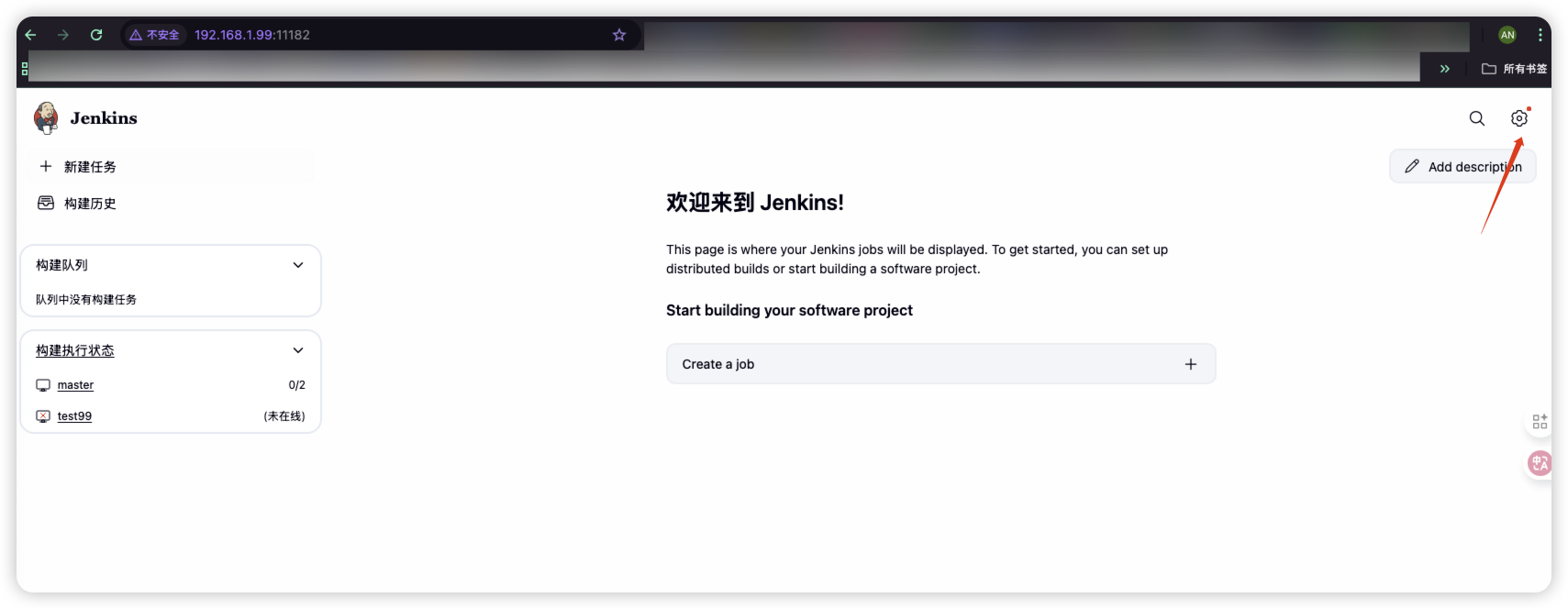Click the 0/2 executor count for master
This screenshot has width=1568, height=609.
[x=296, y=385]
